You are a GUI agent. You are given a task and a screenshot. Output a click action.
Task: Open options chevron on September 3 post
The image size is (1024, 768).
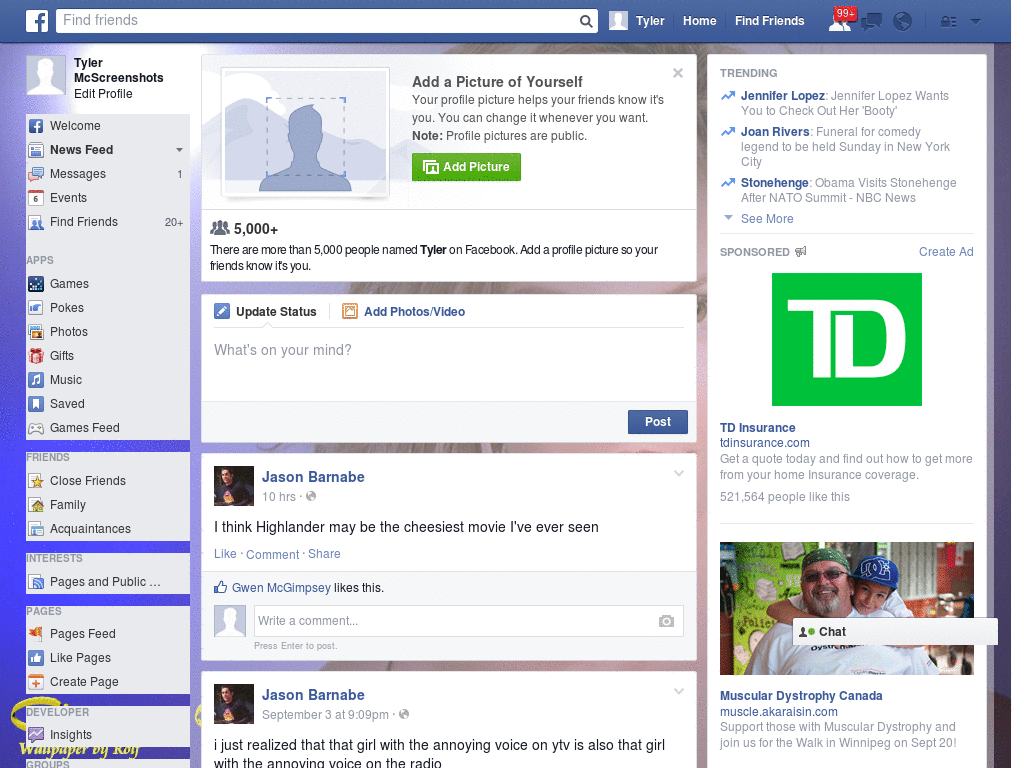[679, 691]
